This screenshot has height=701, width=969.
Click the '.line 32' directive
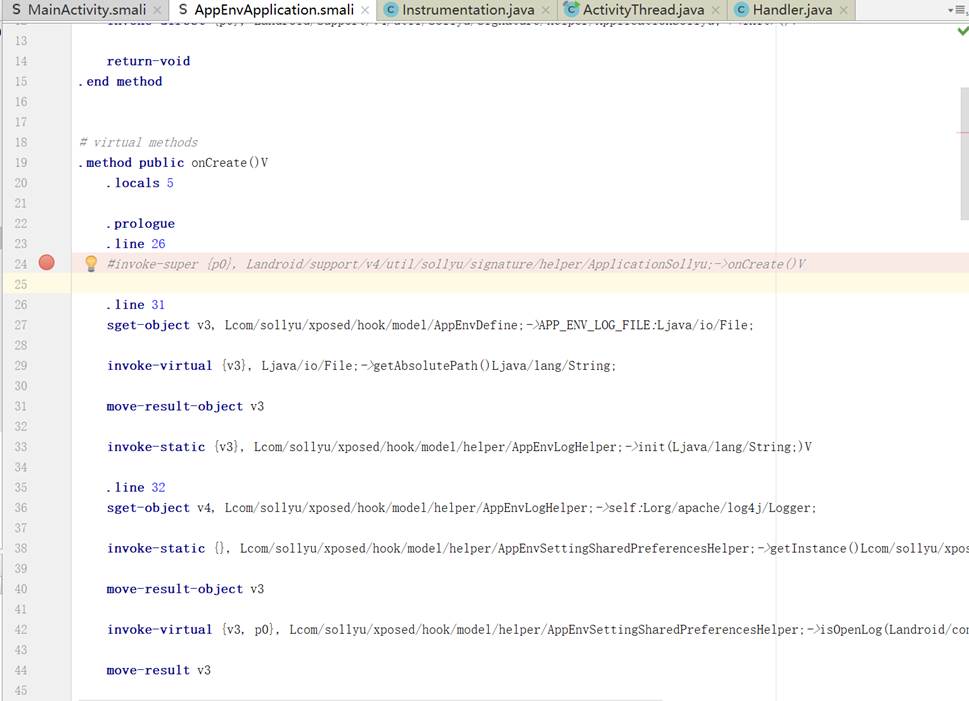click(135, 488)
